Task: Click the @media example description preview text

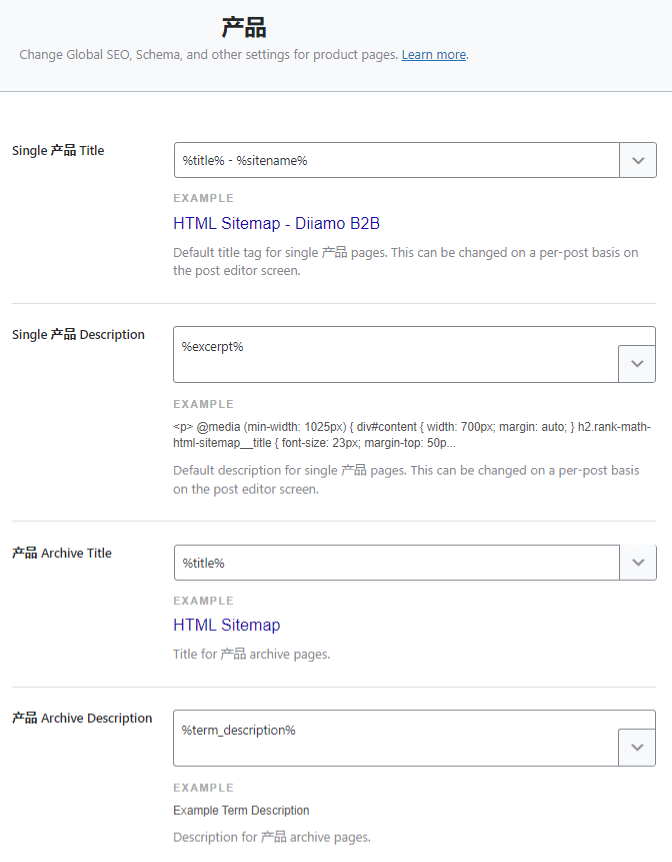Action: [411, 434]
